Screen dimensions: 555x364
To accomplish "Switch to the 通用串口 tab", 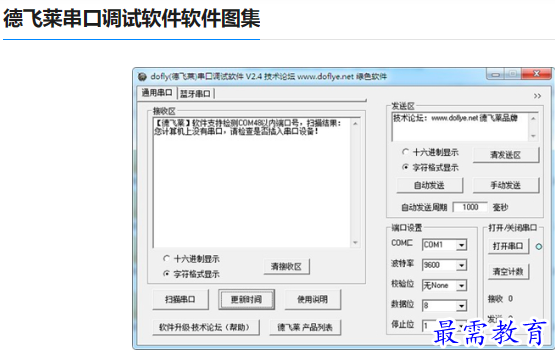I will coord(157,93).
